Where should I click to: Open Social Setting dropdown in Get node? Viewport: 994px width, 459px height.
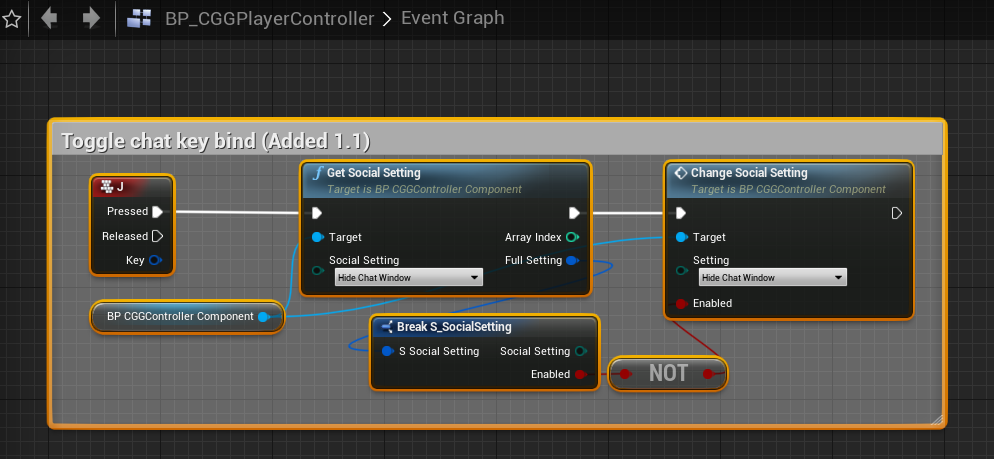click(408, 277)
